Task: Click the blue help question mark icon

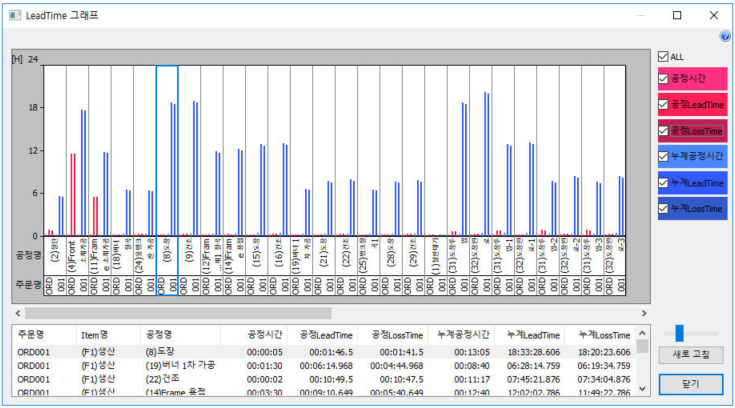Action: click(x=725, y=36)
